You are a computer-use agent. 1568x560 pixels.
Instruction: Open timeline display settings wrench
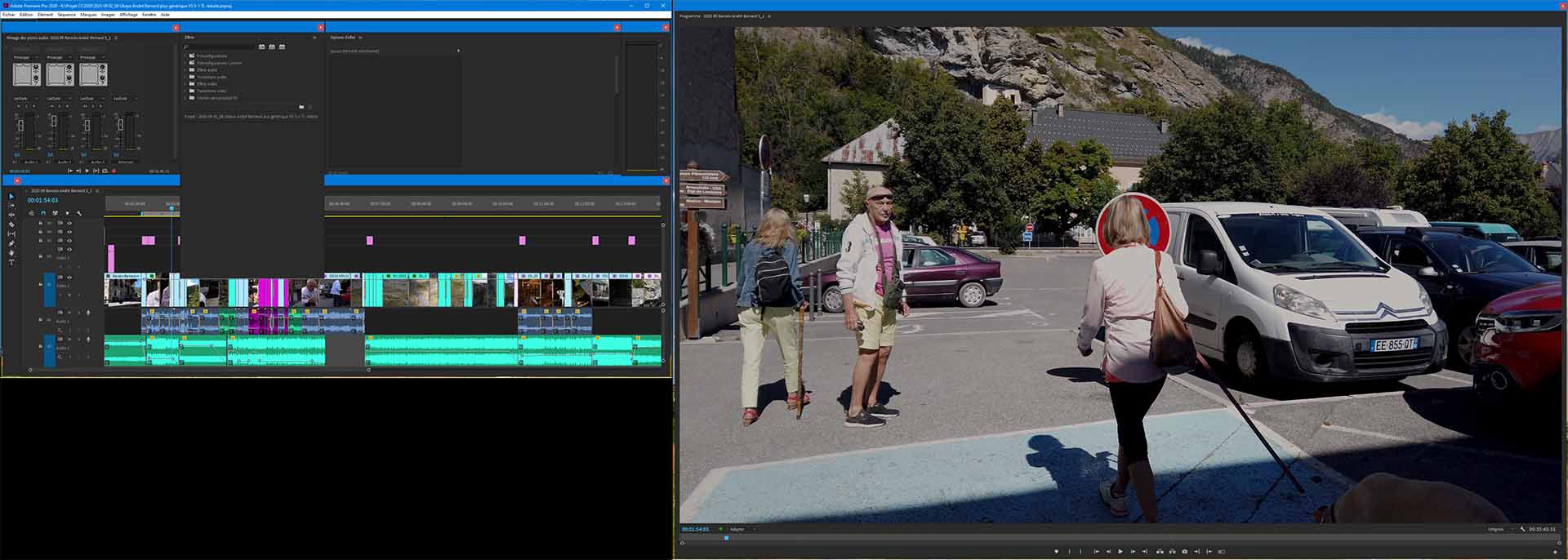click(79, 213)
